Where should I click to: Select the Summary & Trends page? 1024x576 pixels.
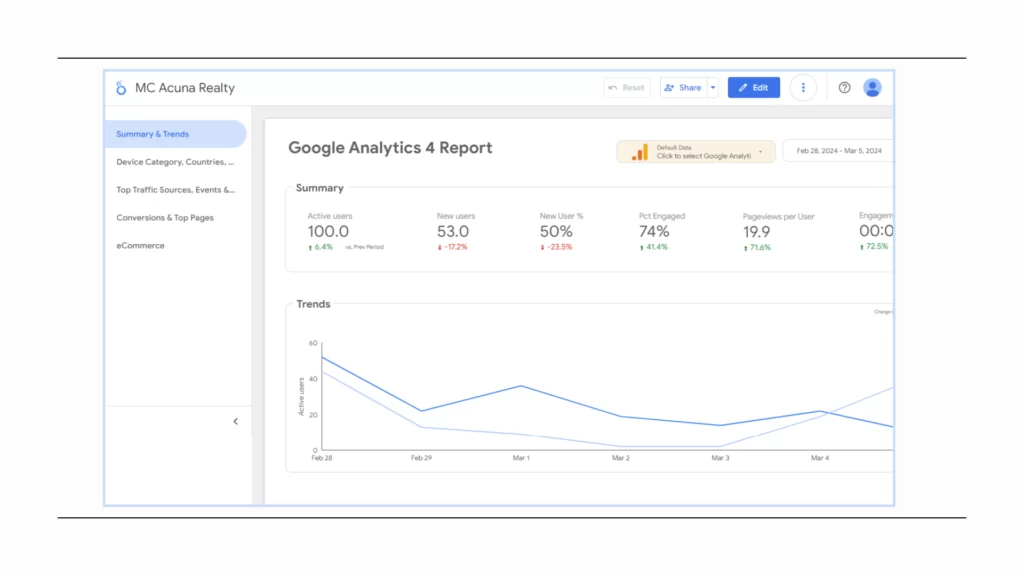[175, 134]
